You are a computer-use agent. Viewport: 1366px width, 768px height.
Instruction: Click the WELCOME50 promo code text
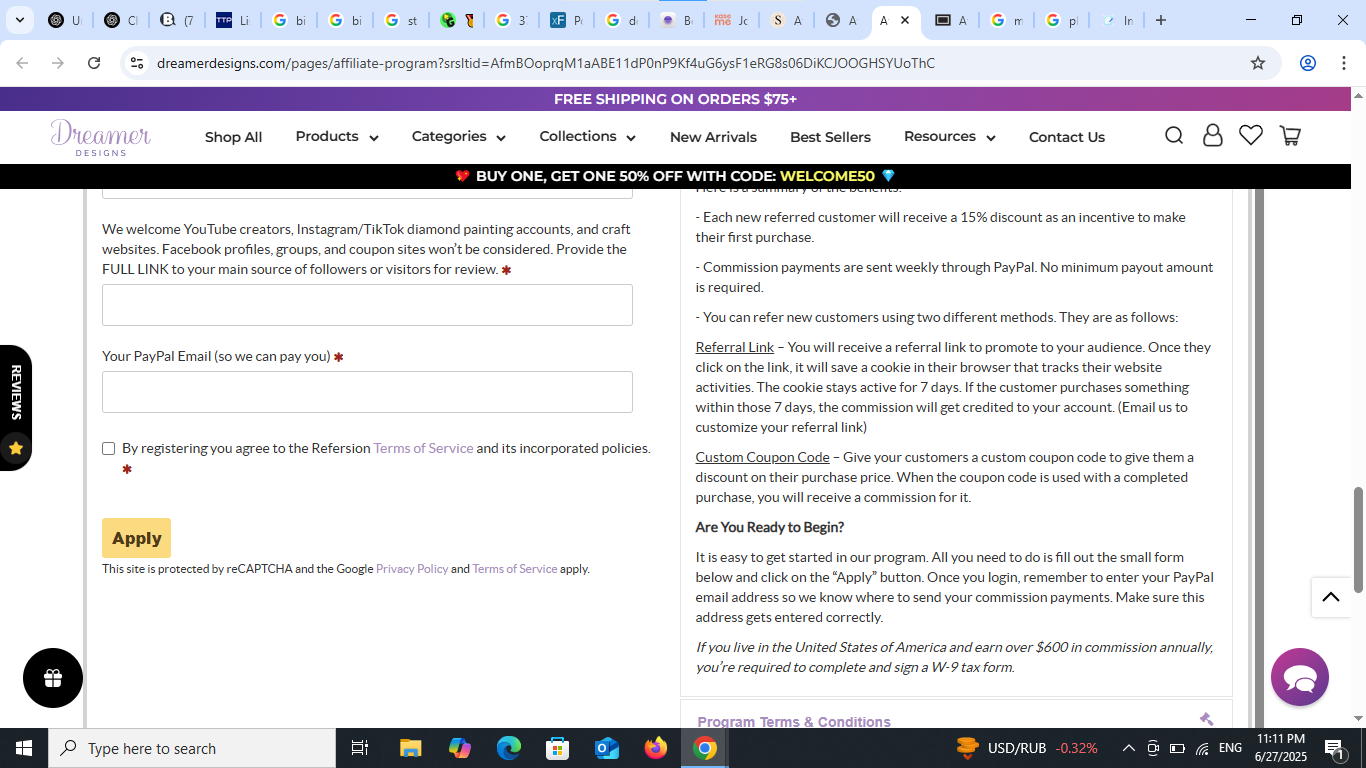[x=827, y=176]
